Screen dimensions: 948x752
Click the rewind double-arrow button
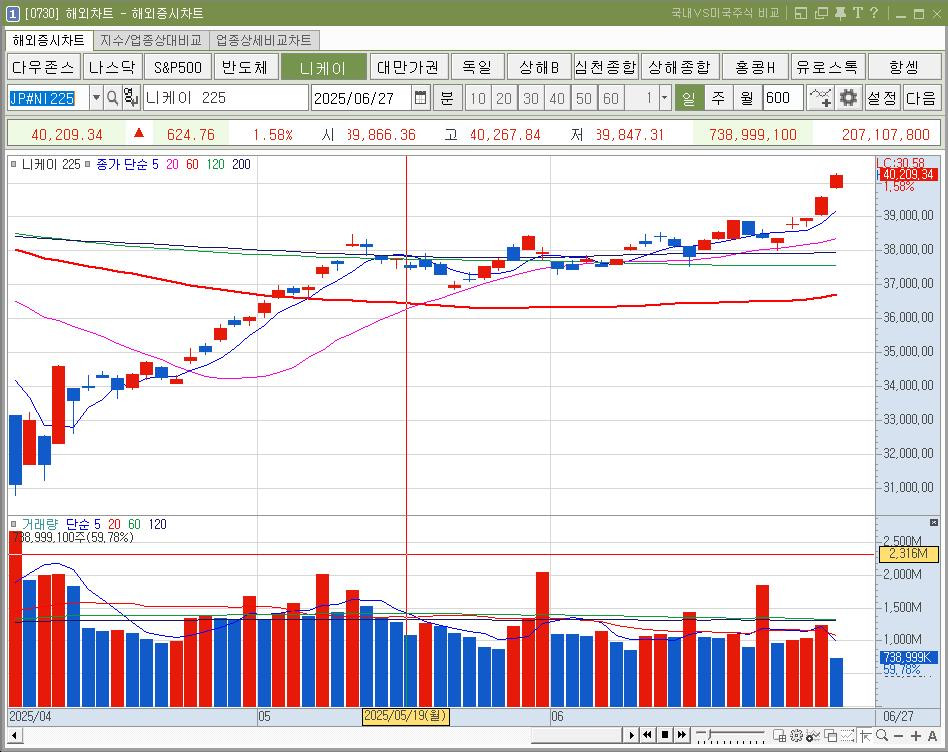[x=647, y=735]
